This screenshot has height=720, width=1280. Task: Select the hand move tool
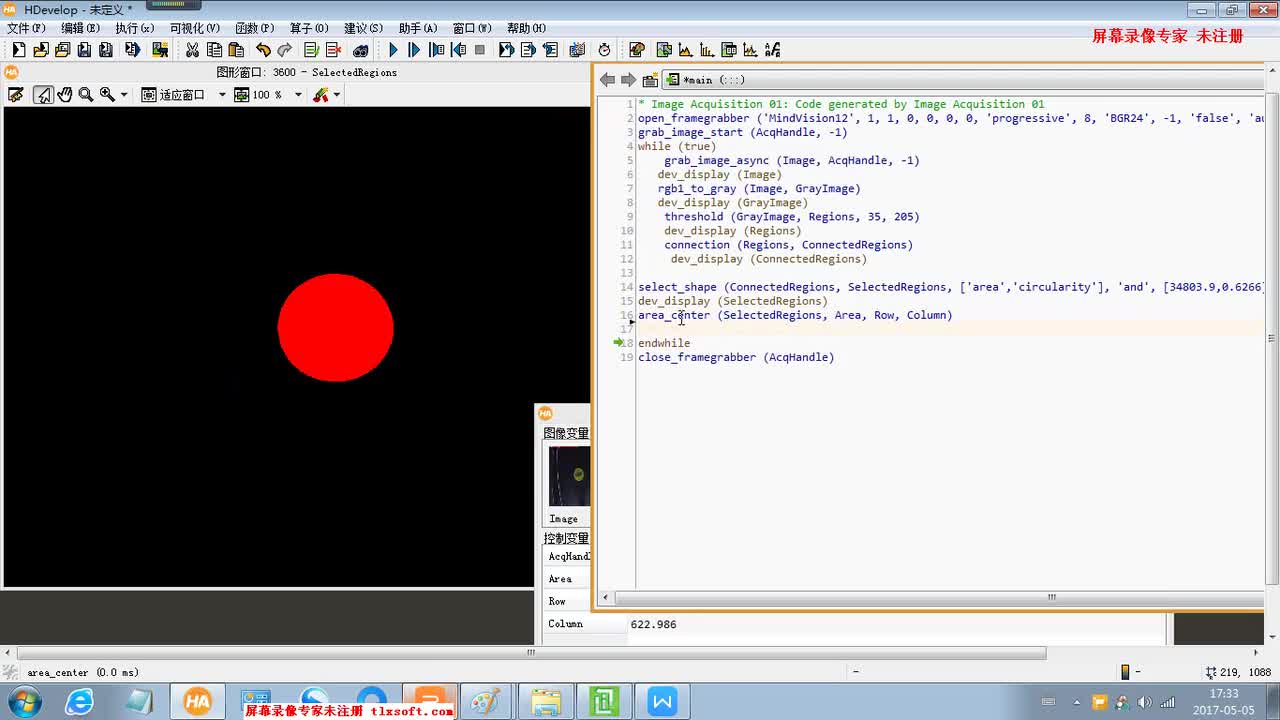click(65, 95)
